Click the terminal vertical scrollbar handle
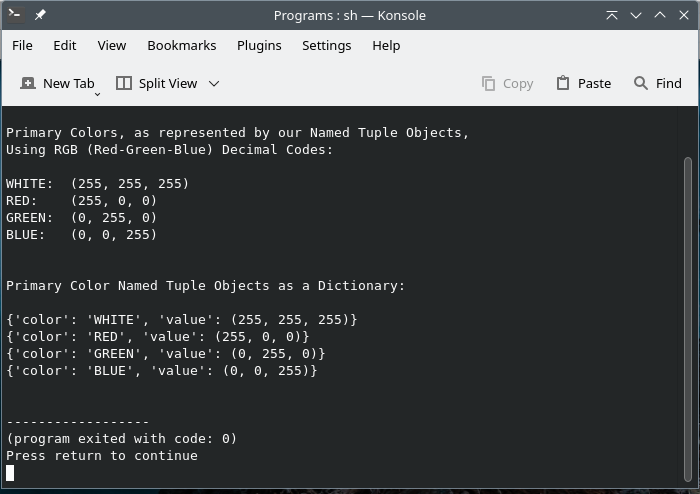Viewport: 700px width, 494px height. click(688, 320)
